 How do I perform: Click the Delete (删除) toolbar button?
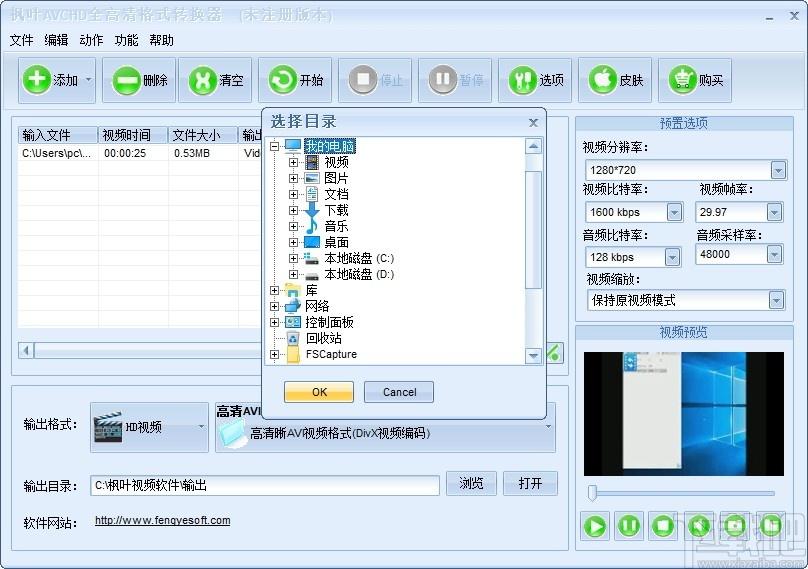(x=139, y=80)
